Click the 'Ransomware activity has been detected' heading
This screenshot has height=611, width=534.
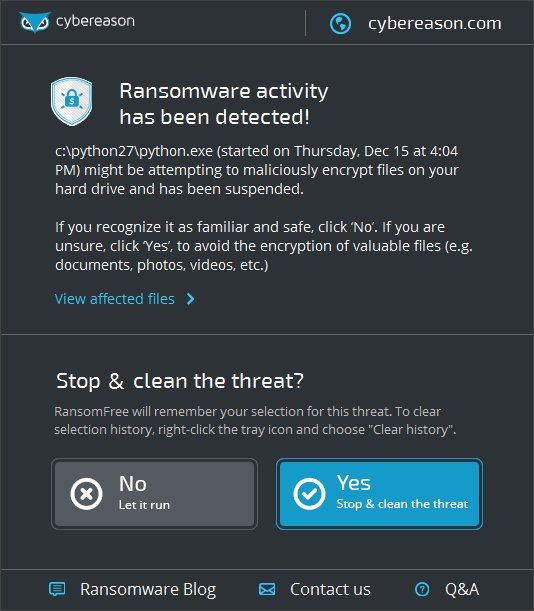click(224, 104)
